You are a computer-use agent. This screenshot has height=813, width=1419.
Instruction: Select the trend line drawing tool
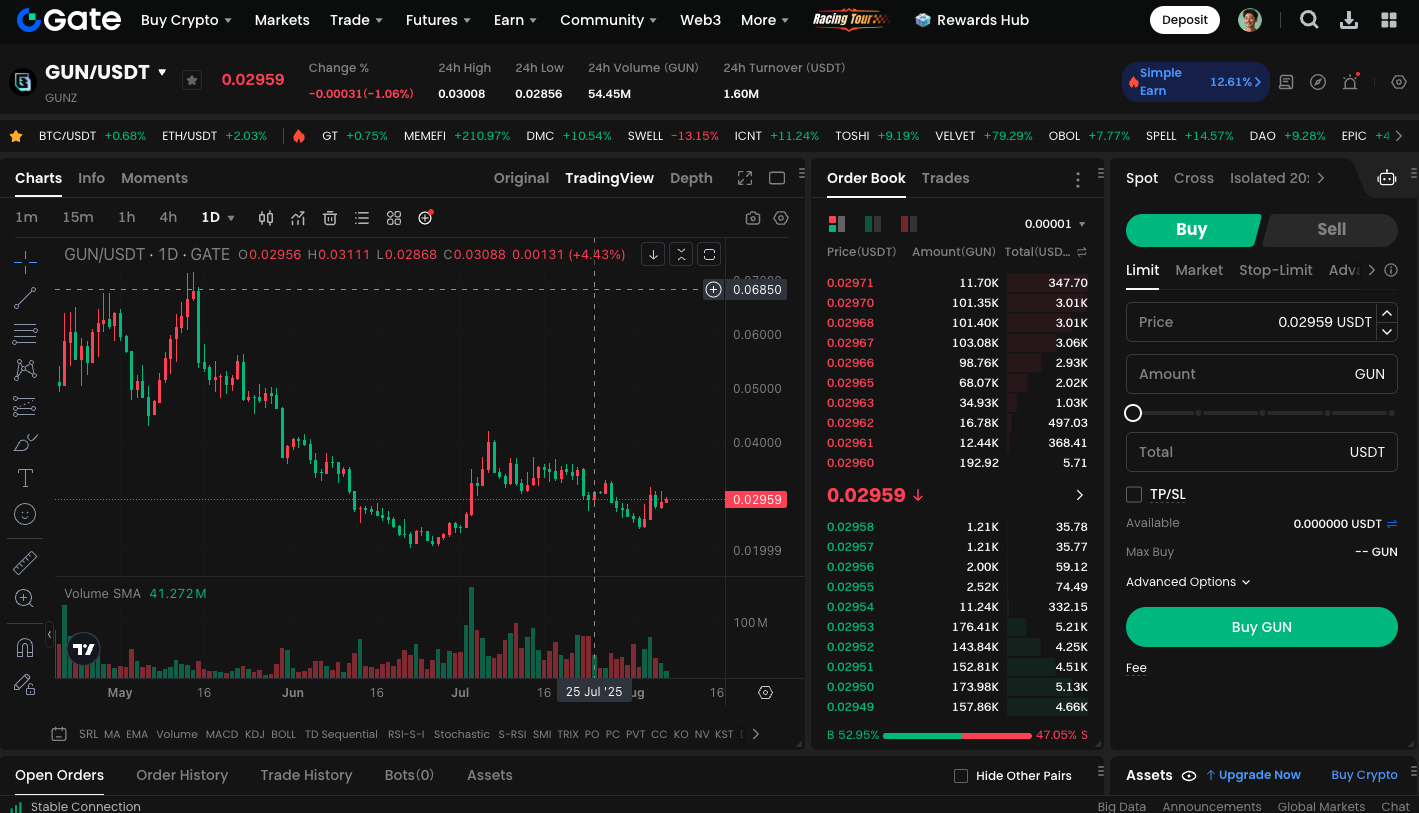pyautogui.click(x=26, y=297)
